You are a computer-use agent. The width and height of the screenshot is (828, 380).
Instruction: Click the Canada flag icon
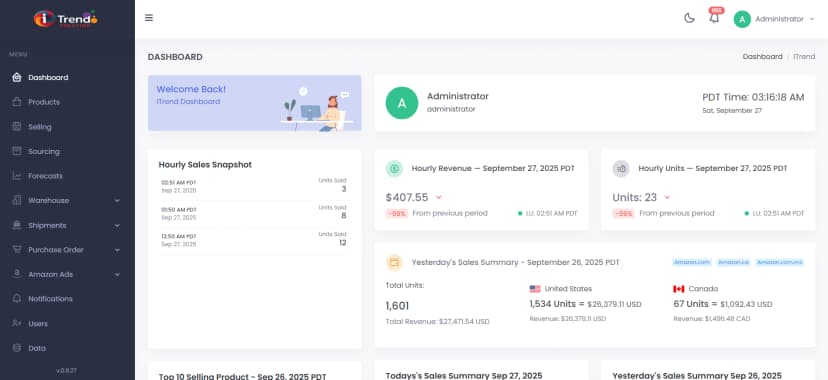point(679,289)
